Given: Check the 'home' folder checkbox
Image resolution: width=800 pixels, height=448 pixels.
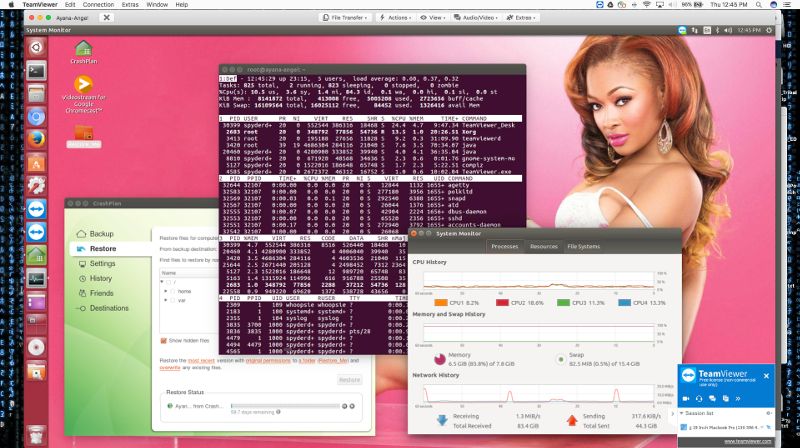Looking at the screenshot, I should pyautogui.click(x=173, y=291).
